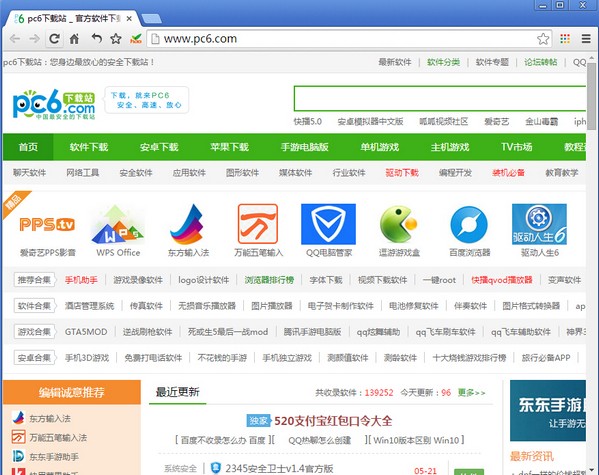Viewport: 599px width, 475px height.
Task: Open the 万能五笔输入 app icon
Action: 258,224
